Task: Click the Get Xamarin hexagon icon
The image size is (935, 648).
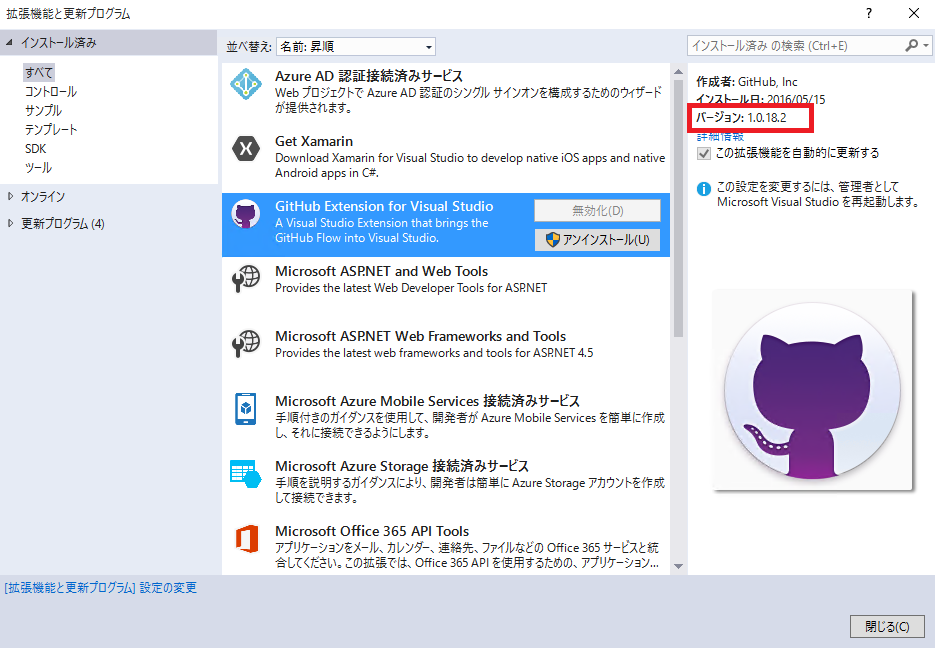Action: point(246,148)
